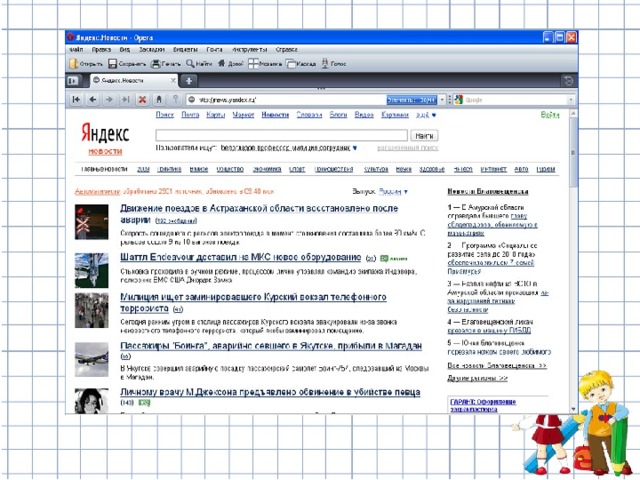Click the page vertical scrollbar thumb
Image resolution: width=640 pixels, height=480 pixels.
(573, 152)
